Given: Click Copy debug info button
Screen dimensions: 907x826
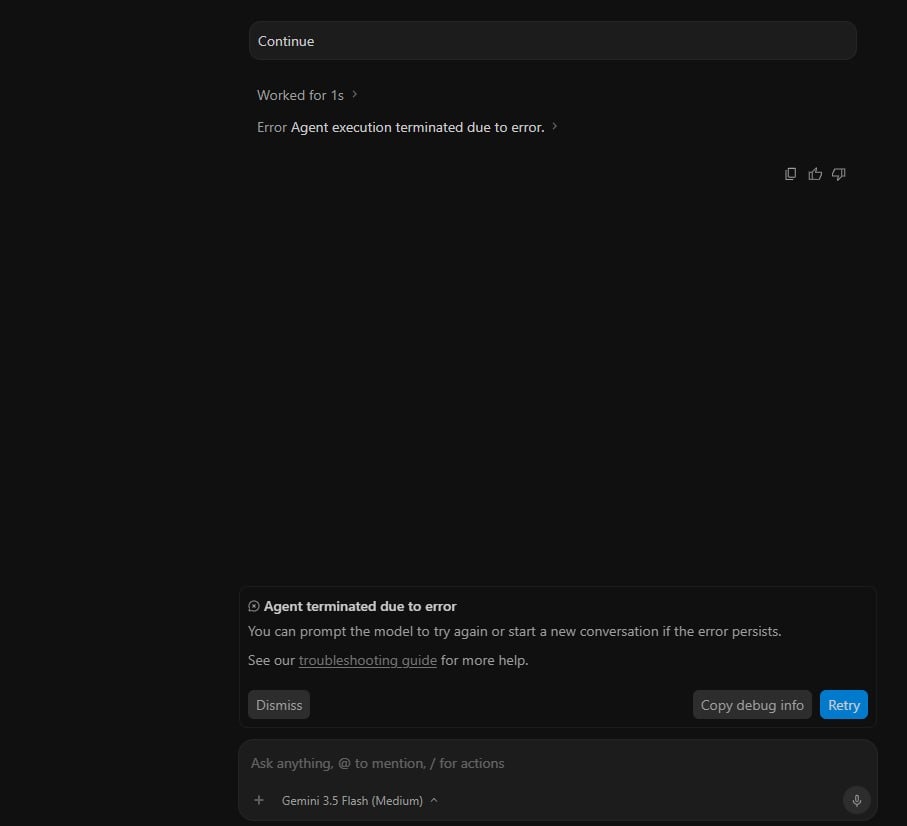Looking at the screenshot, I should 752,705.
